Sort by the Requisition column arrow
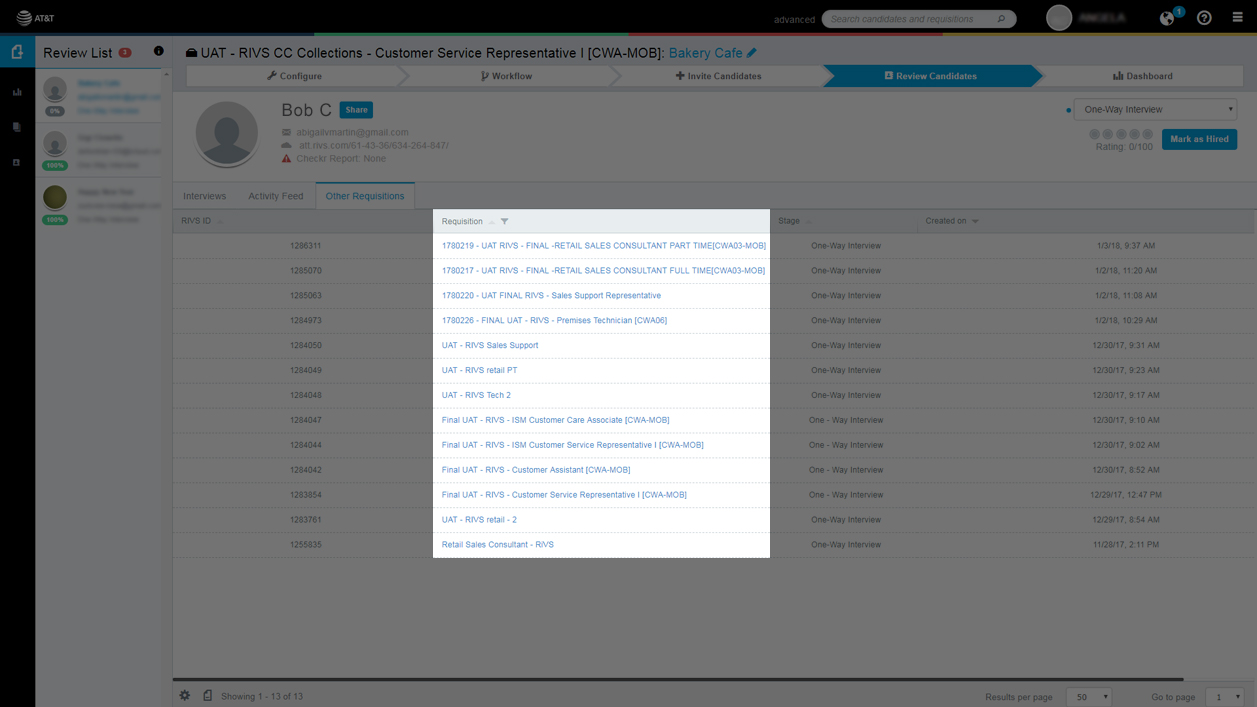 tap(492, 222)
